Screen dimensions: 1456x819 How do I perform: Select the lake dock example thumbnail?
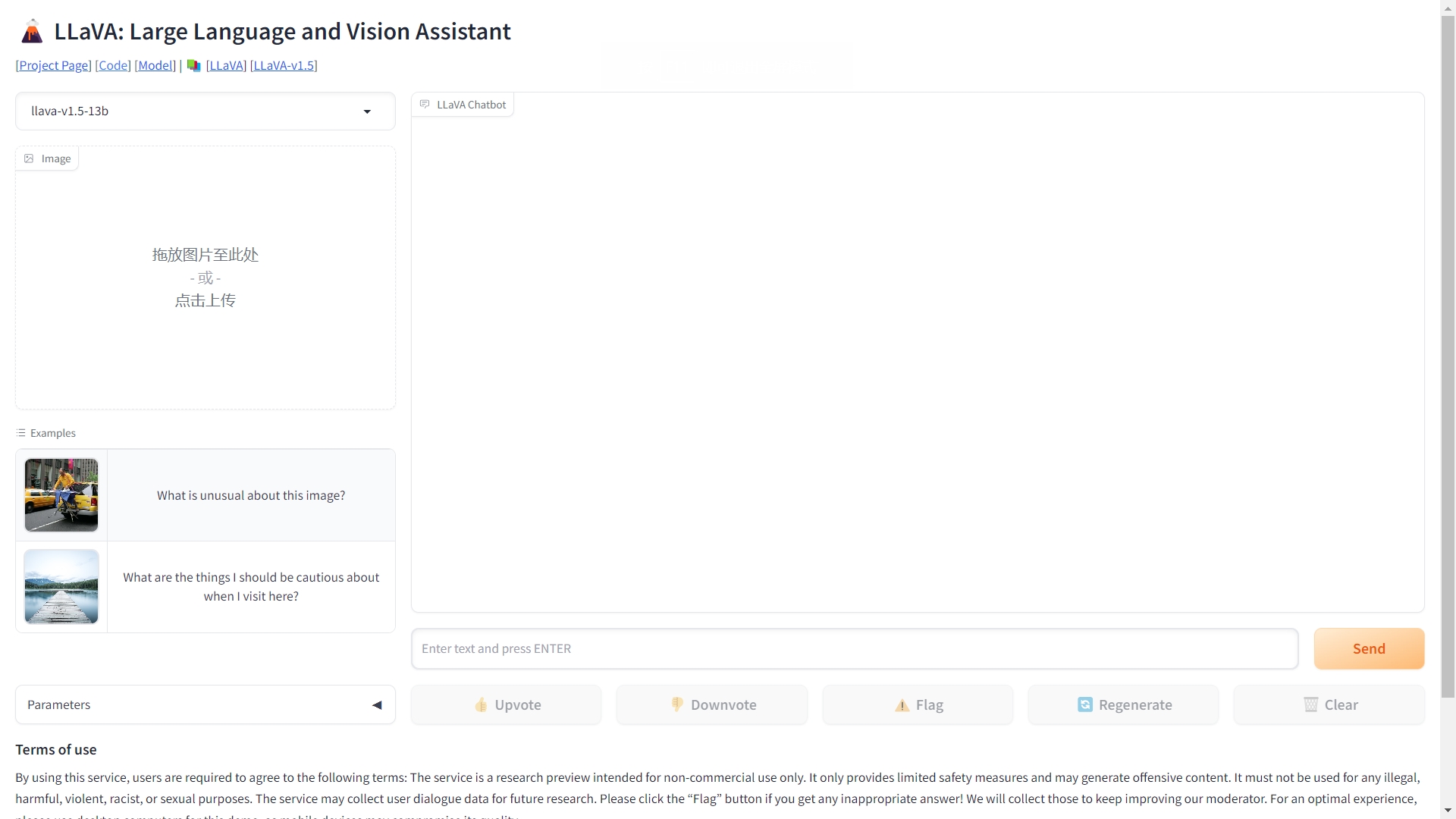[61, 587]
